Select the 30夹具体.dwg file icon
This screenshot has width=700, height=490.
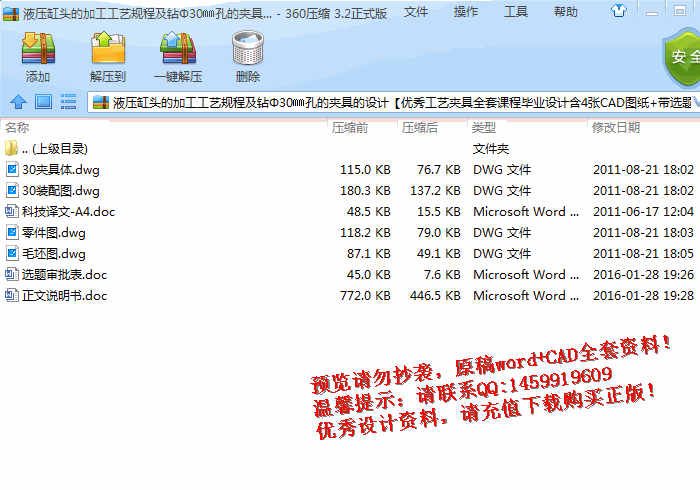(12, 170)
